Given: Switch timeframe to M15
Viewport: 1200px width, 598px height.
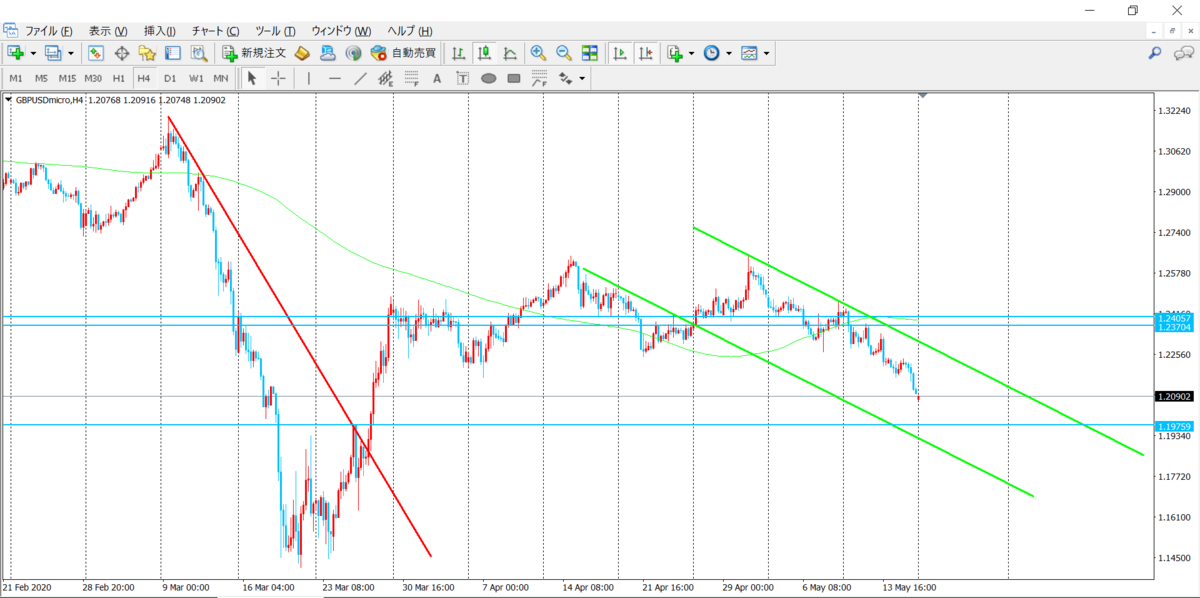Looking at the screenshot, I should (67, 78).
